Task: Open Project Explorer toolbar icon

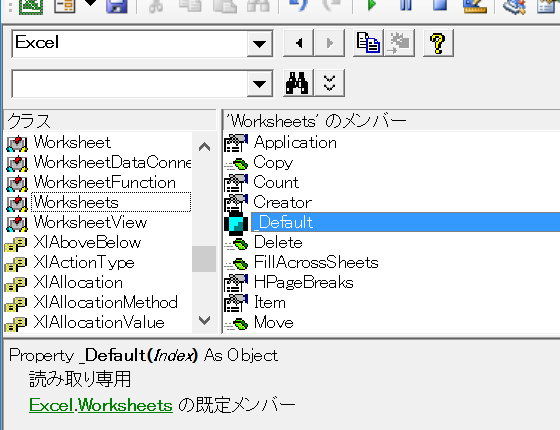Action: 514,6
